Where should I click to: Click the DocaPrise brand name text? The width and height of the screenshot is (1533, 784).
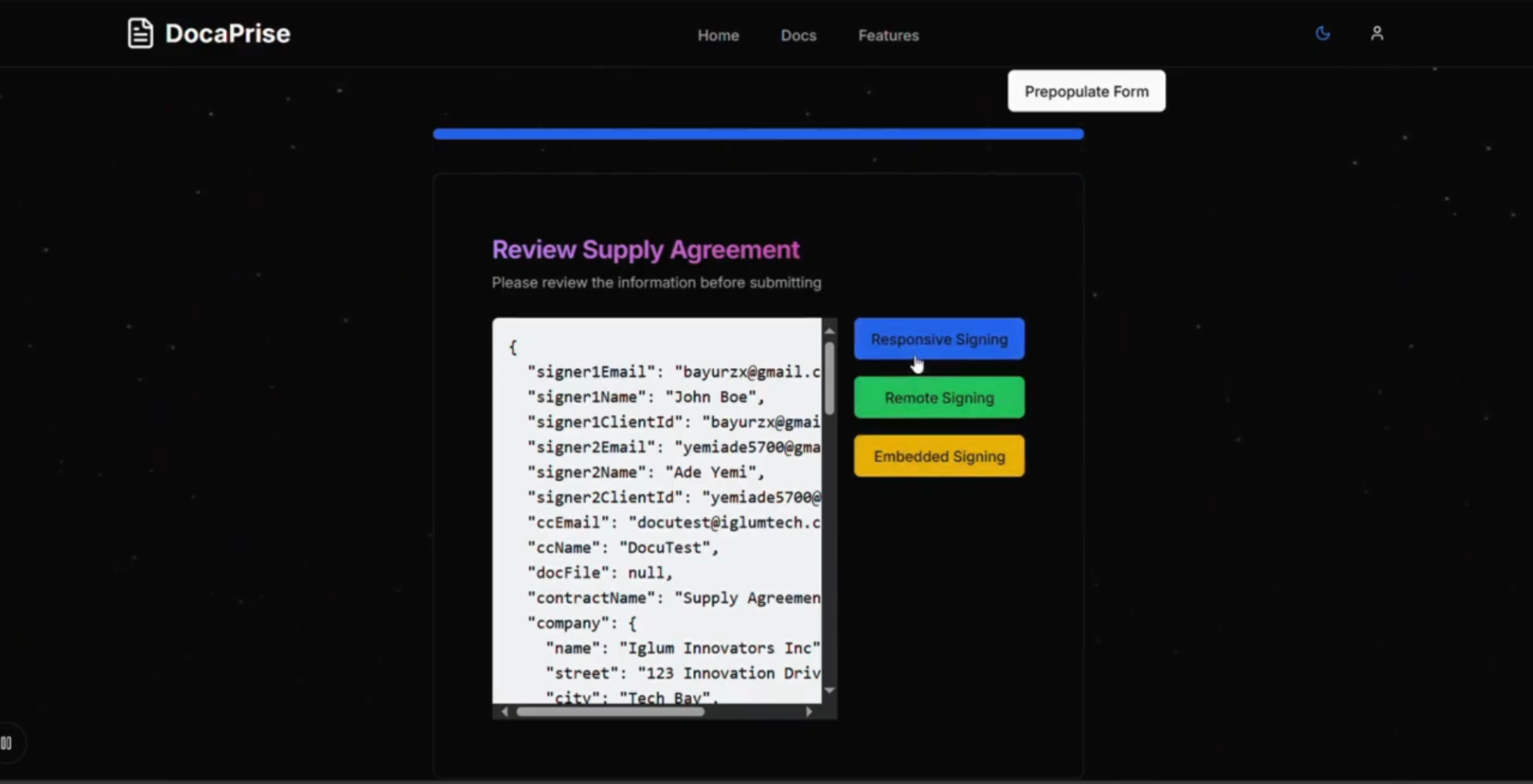pyautogui.click(x=228, y=34)
